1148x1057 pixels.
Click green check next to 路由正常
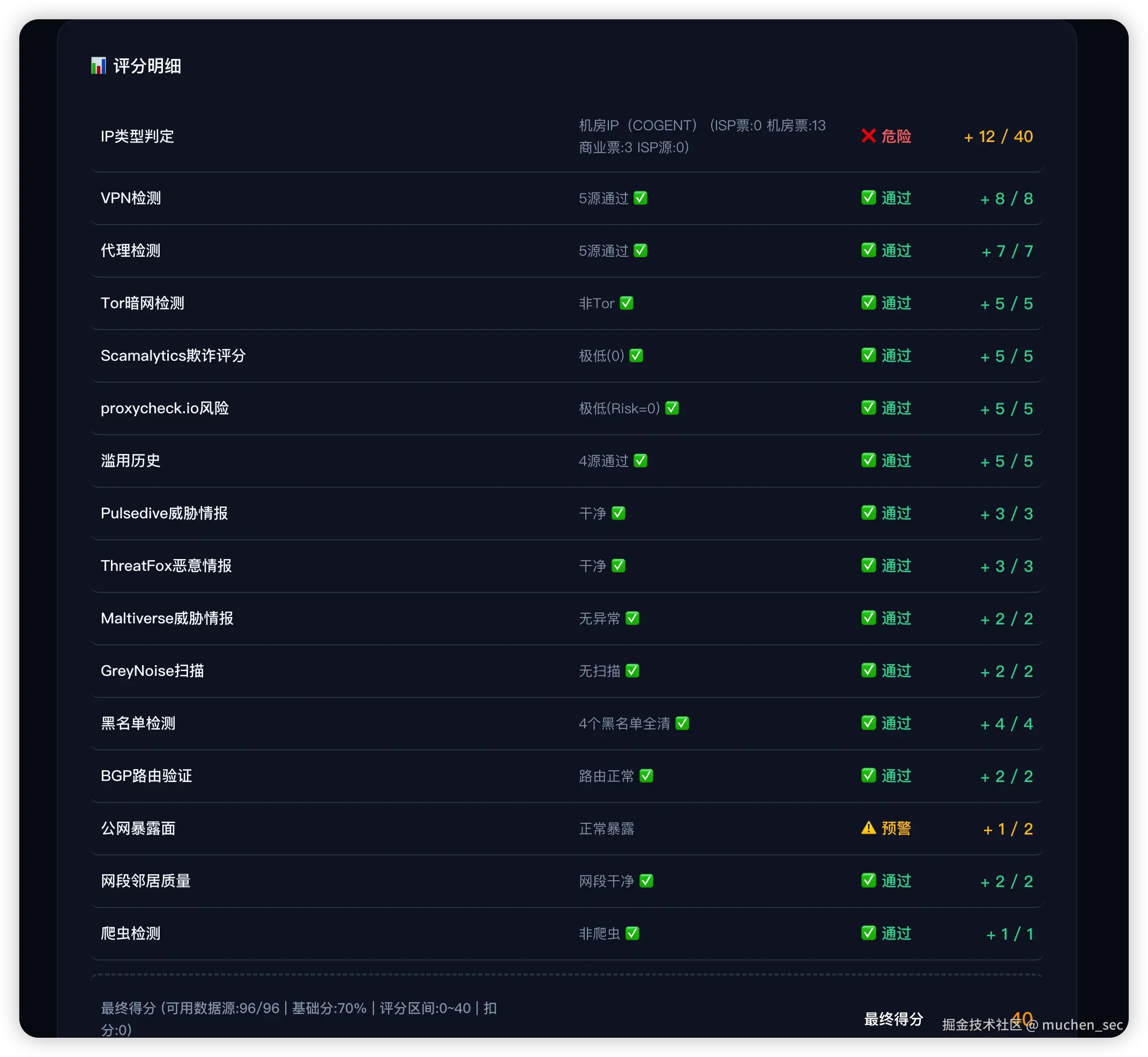click(646, 776)
